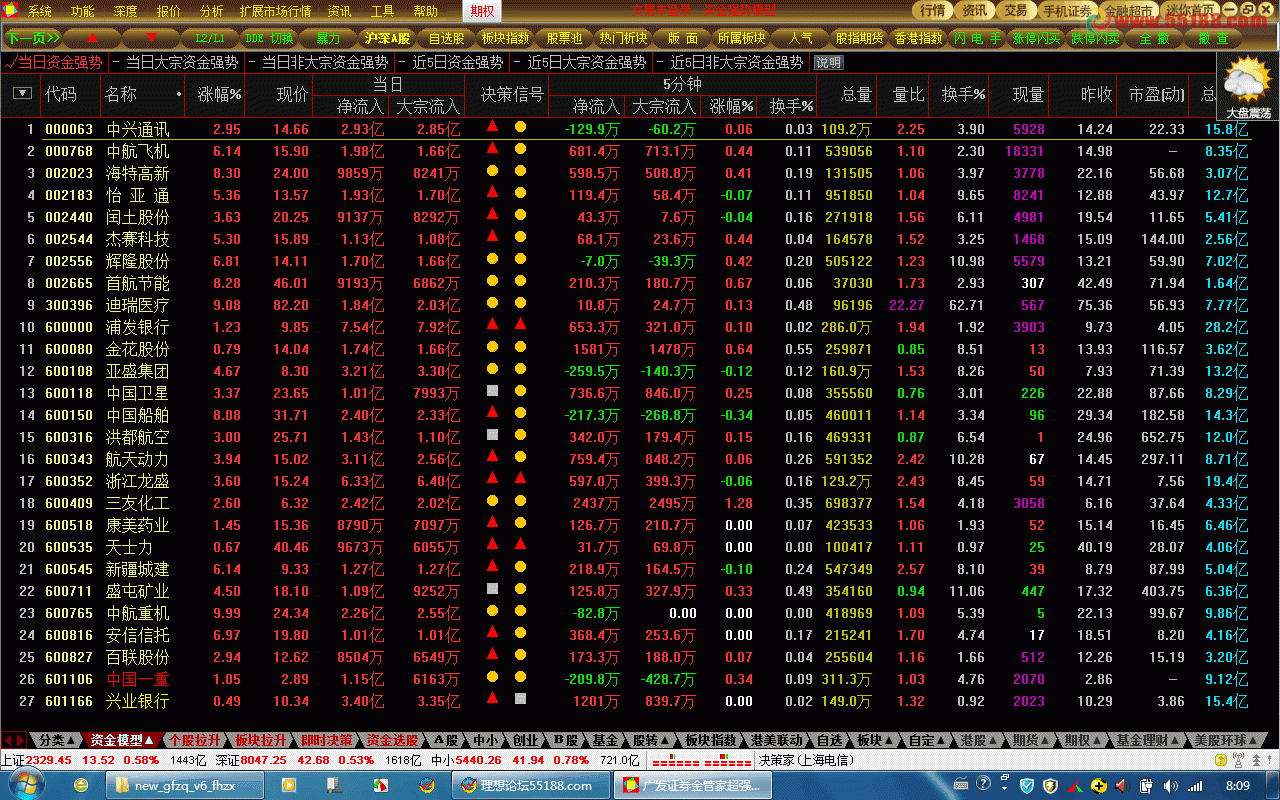Open the 扩展市场行情 menu

(x=275, y=12)
